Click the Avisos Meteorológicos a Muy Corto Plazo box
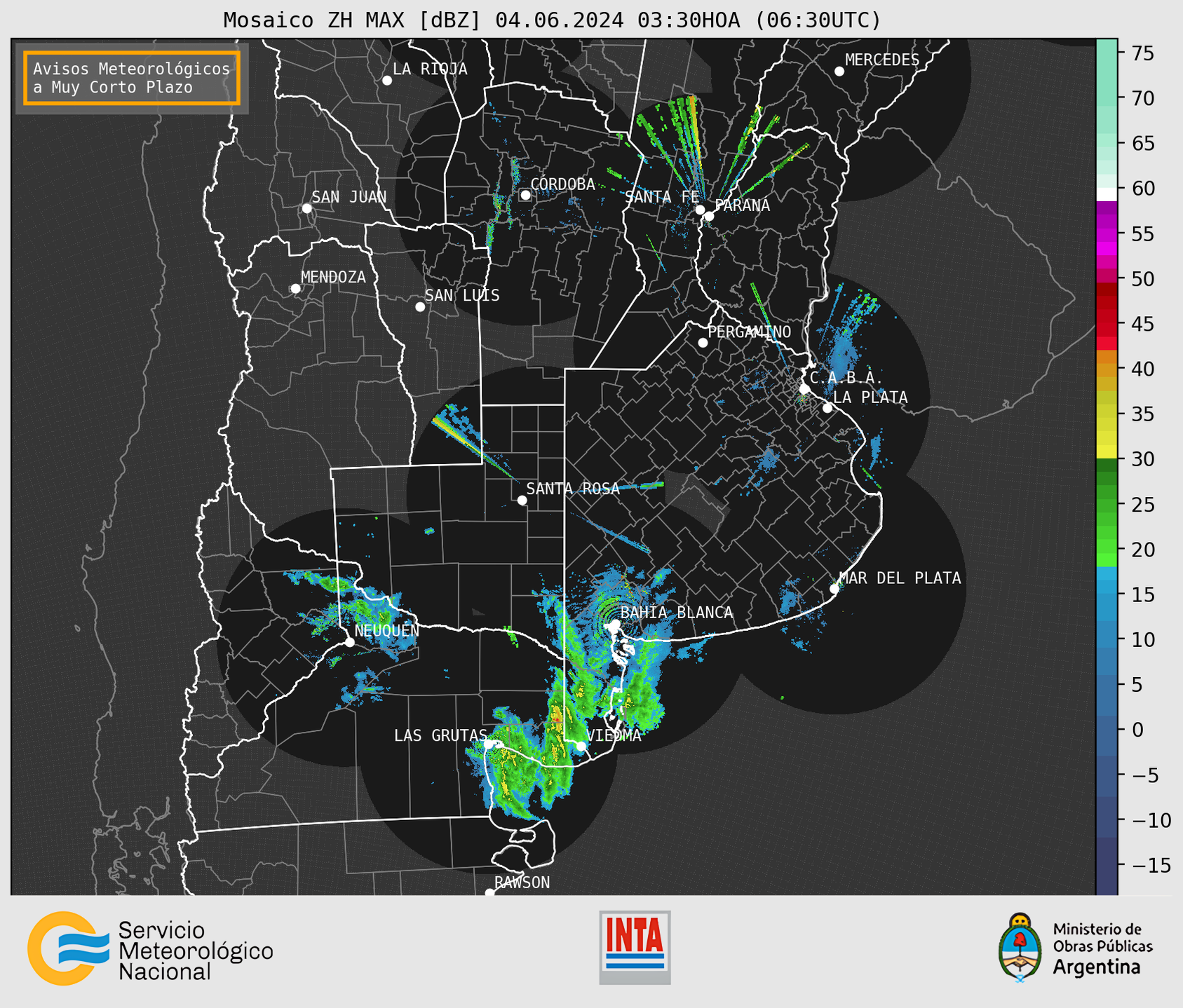This screenshot has height=1008, width=1183. point(132,78)
